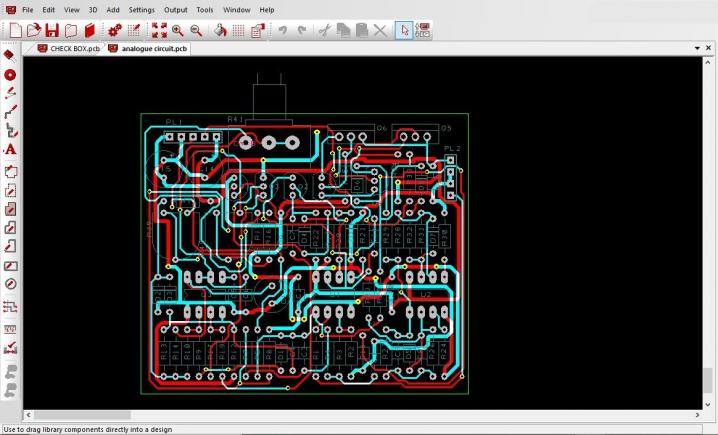Click the Zoom In magnifier icon
718x435 pixels.
point(178,30)
